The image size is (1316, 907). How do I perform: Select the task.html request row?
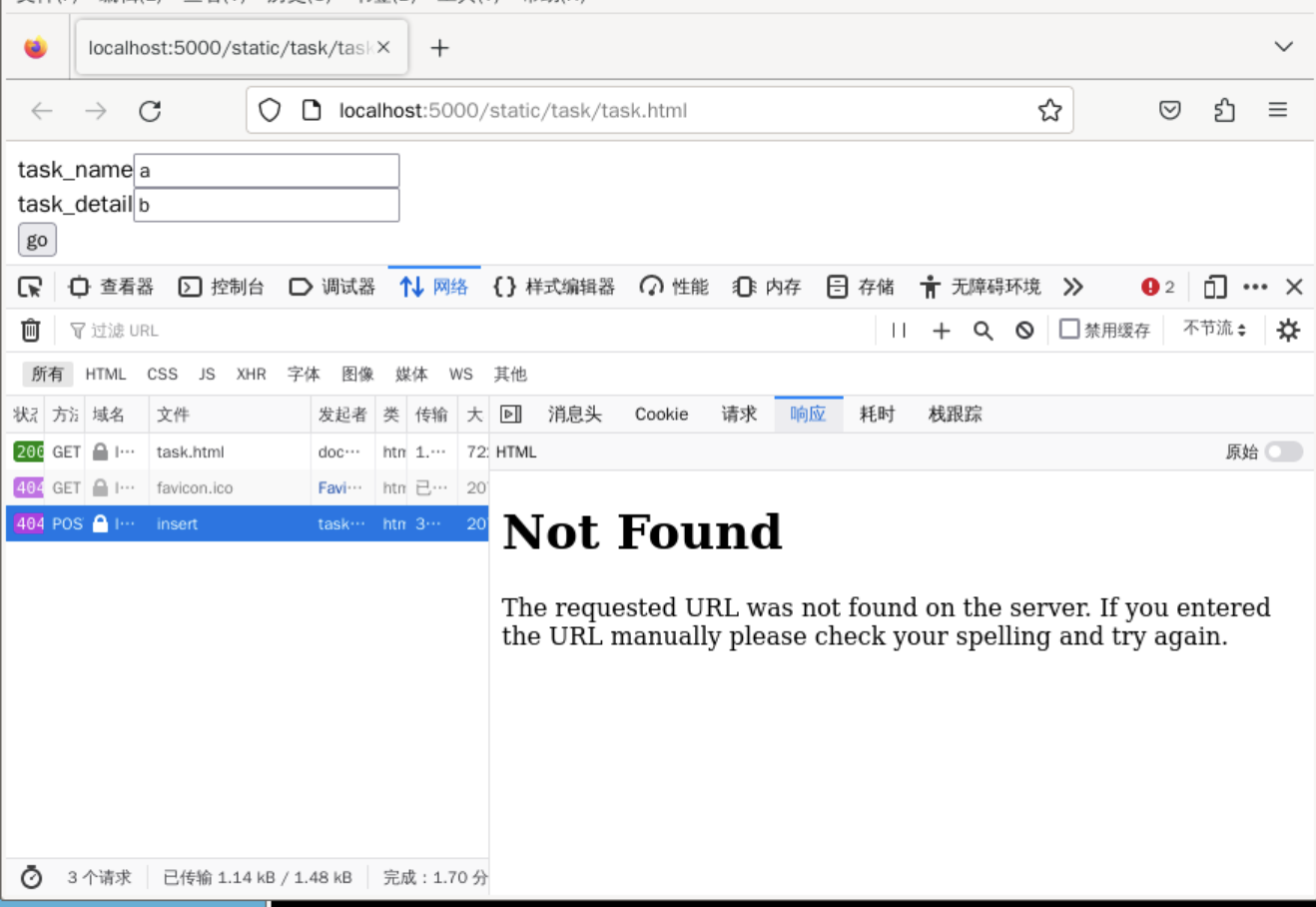coord(248,452)
